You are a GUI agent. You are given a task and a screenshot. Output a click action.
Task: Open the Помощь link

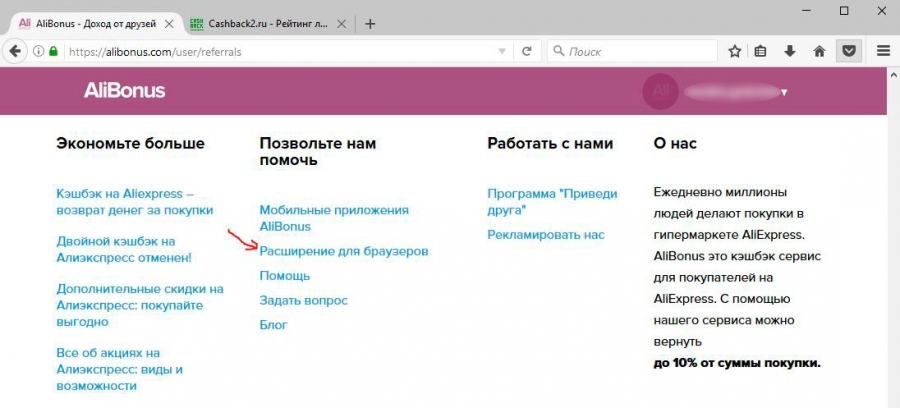285,276
